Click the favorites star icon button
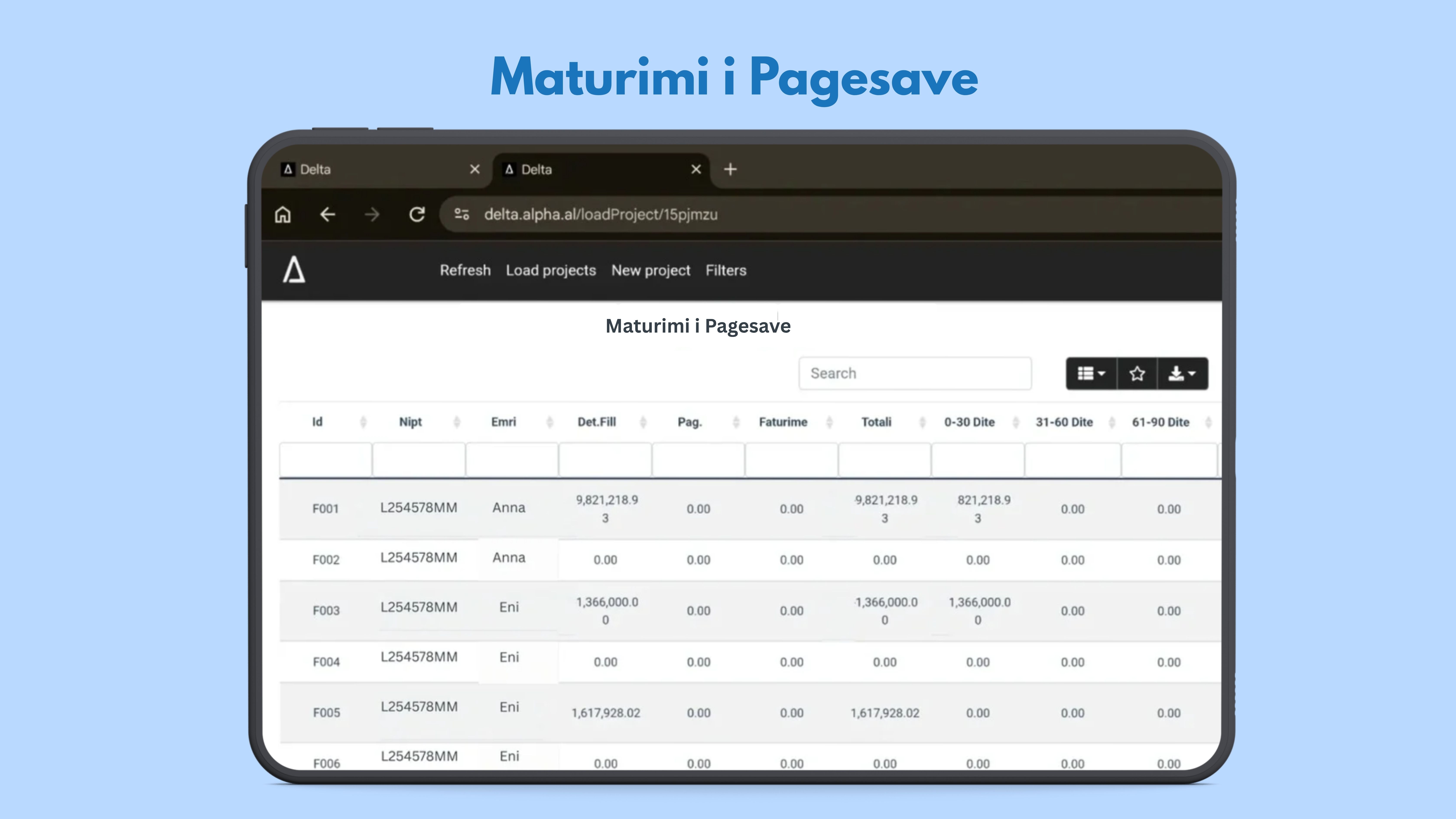Viewport: 1456px width, 819px height. [1137, 374]
